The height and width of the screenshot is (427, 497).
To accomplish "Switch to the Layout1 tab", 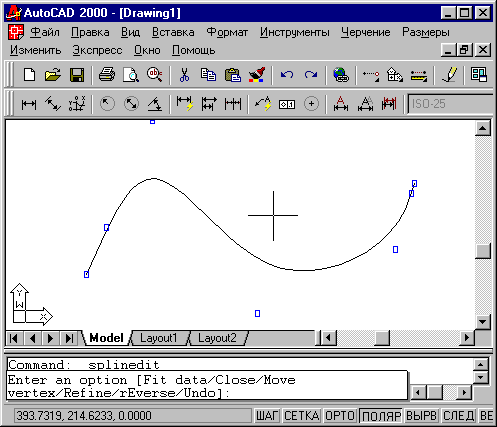I will (x=158, y=338).
